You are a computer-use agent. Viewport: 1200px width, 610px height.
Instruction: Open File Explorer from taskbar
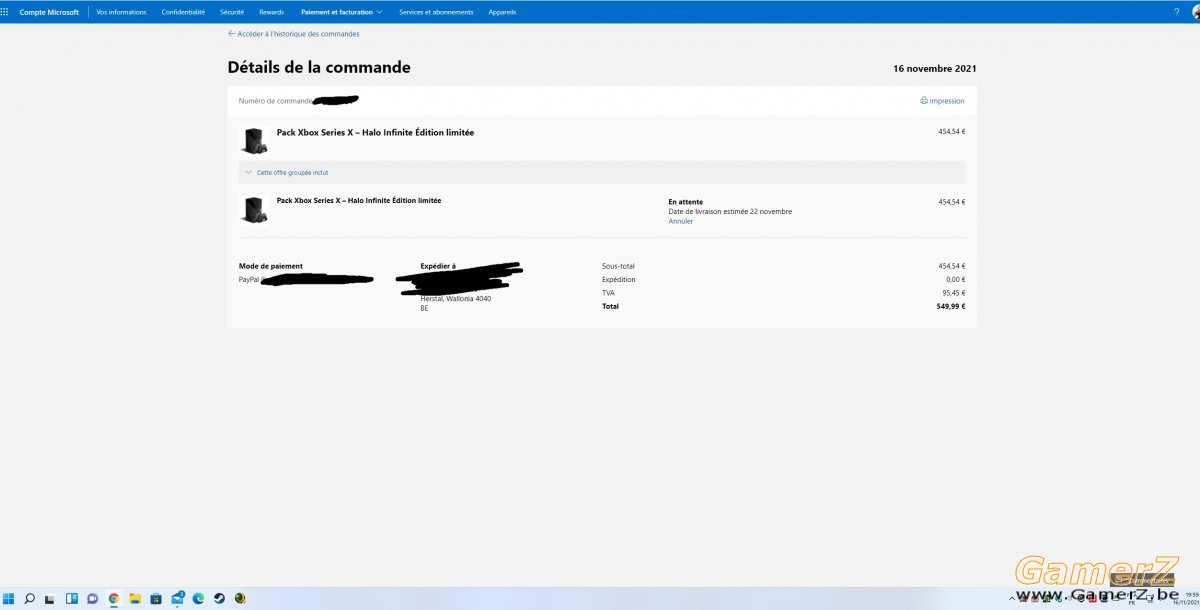point(134,599)
